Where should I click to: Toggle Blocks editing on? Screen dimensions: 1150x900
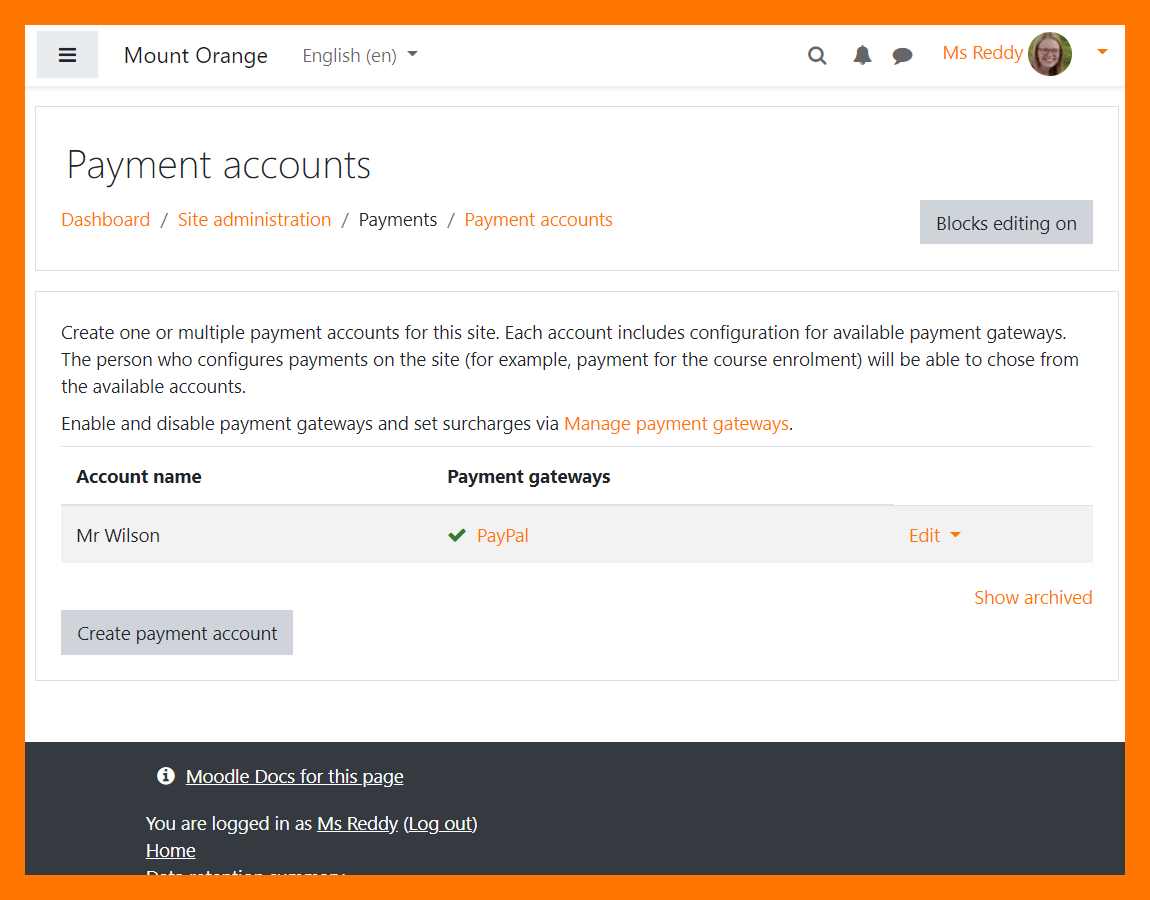(x=1006, y=223)
